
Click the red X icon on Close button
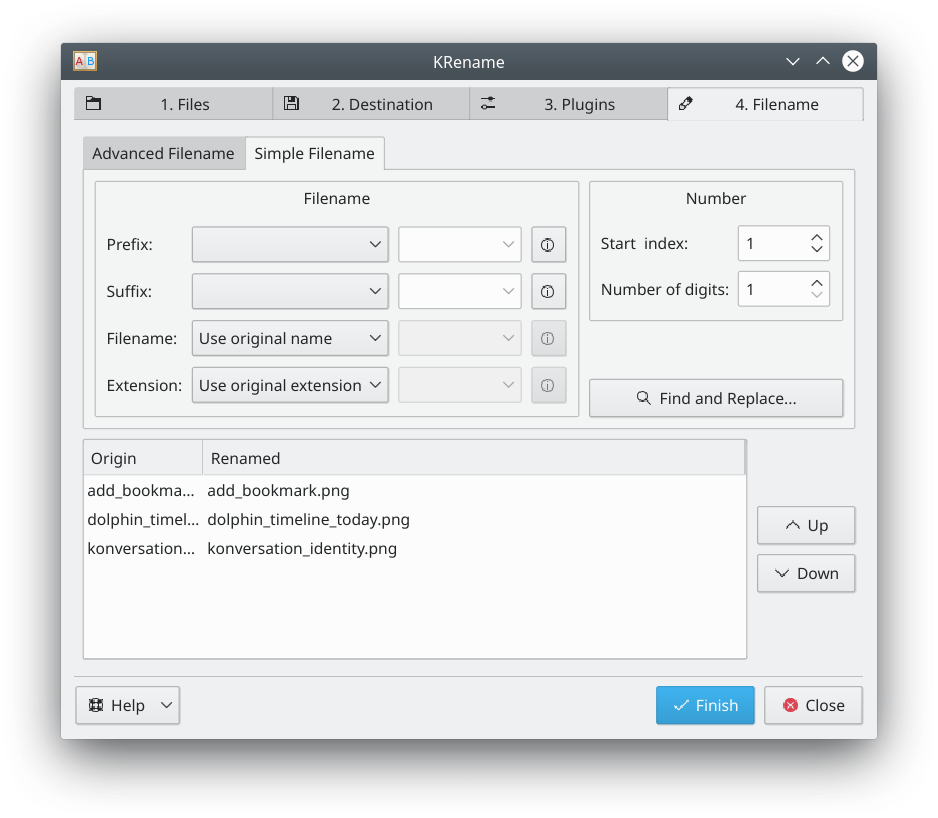(790, 705)
